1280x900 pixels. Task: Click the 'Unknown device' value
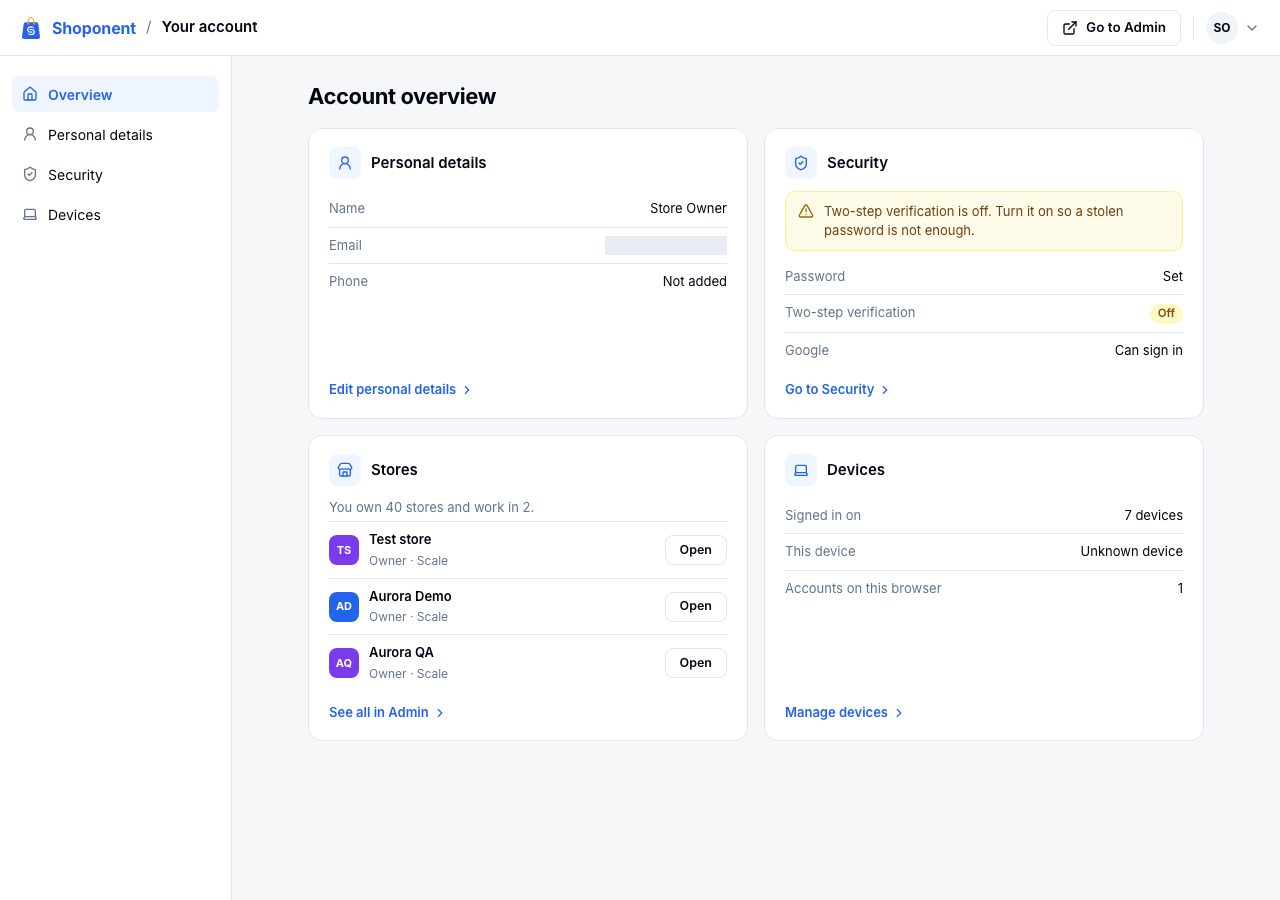[1132, 551]
